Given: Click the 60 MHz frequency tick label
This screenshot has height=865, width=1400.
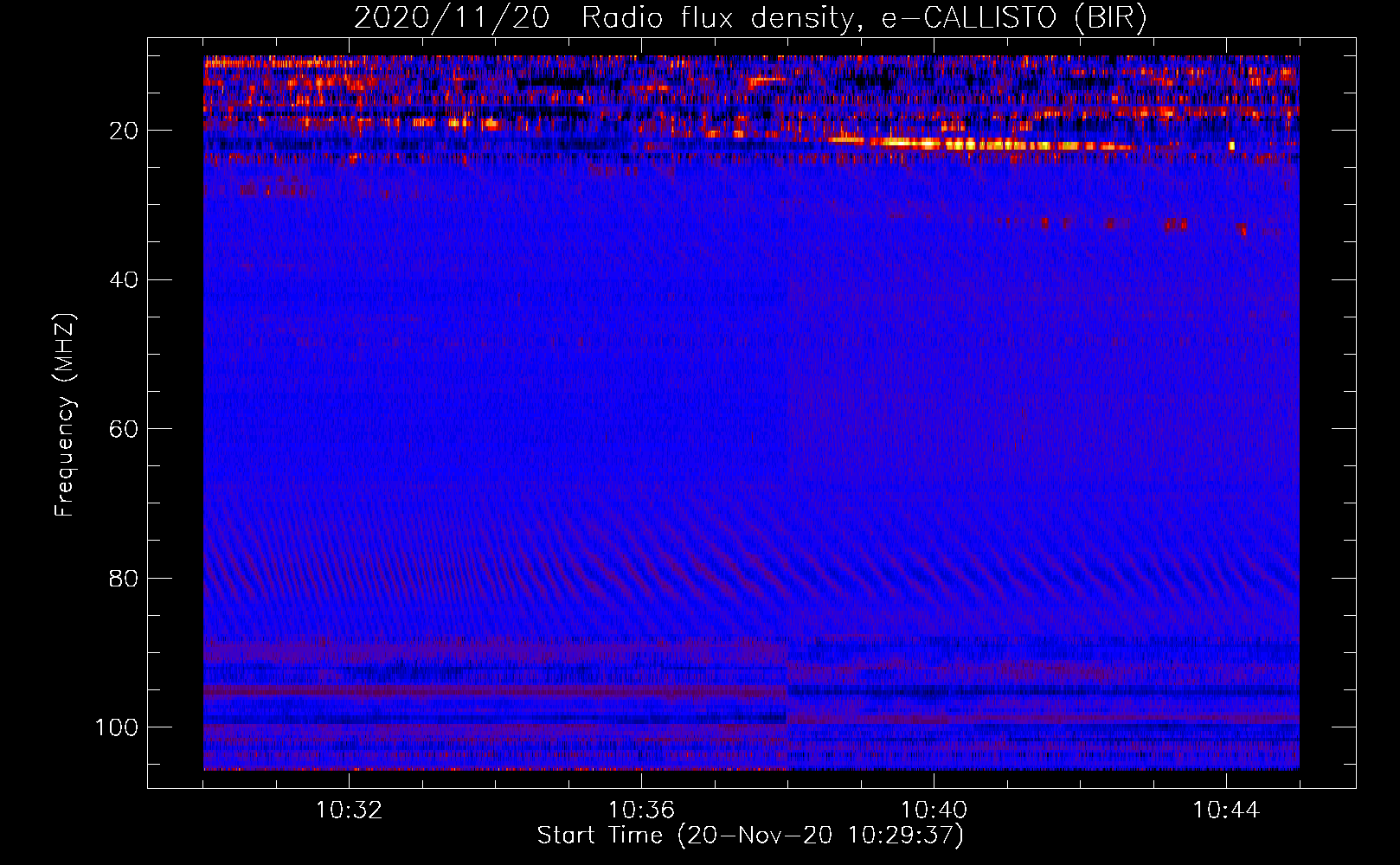Looking at the screenshot, I should point(125,429).
